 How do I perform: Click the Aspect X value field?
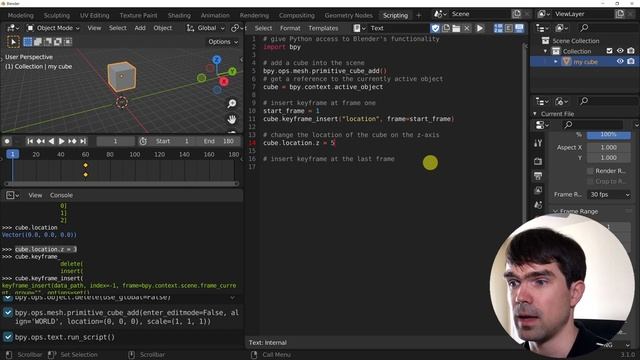point(609,147)
